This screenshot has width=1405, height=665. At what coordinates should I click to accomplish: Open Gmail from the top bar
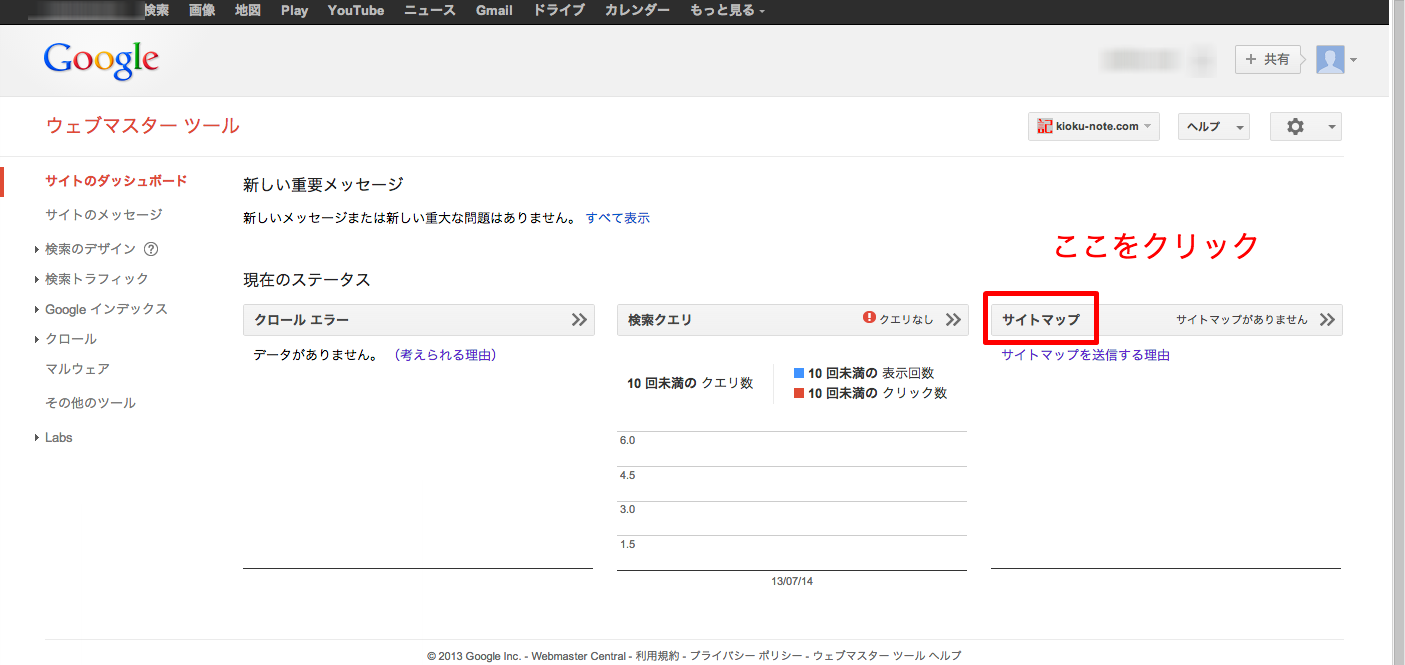click(494, 11)
